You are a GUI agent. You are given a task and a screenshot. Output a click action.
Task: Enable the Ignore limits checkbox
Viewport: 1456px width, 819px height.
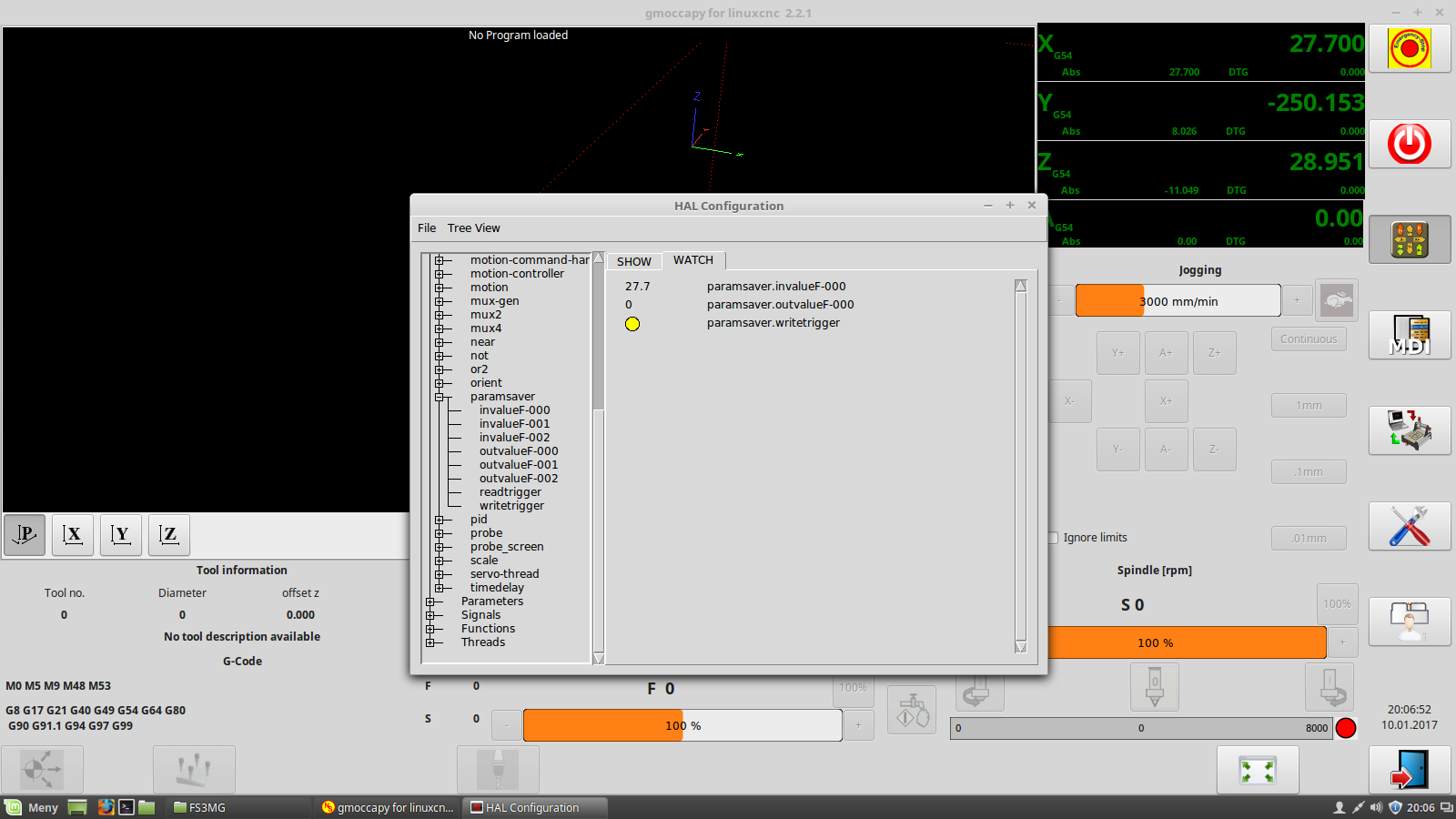(1053, 538)
